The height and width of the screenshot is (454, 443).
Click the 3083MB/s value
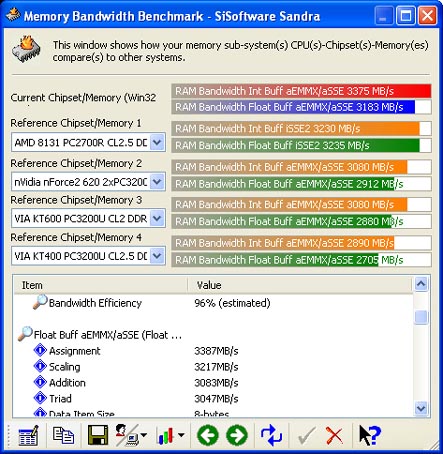click(x=216, y=383)
